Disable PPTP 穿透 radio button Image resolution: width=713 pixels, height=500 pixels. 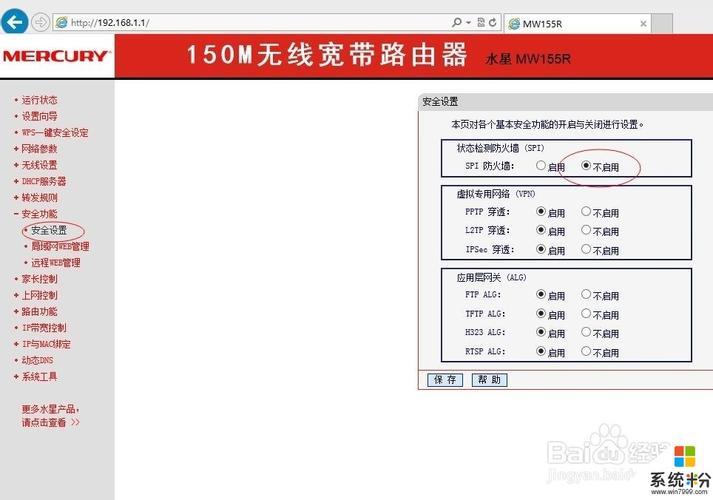pos(586,211)
